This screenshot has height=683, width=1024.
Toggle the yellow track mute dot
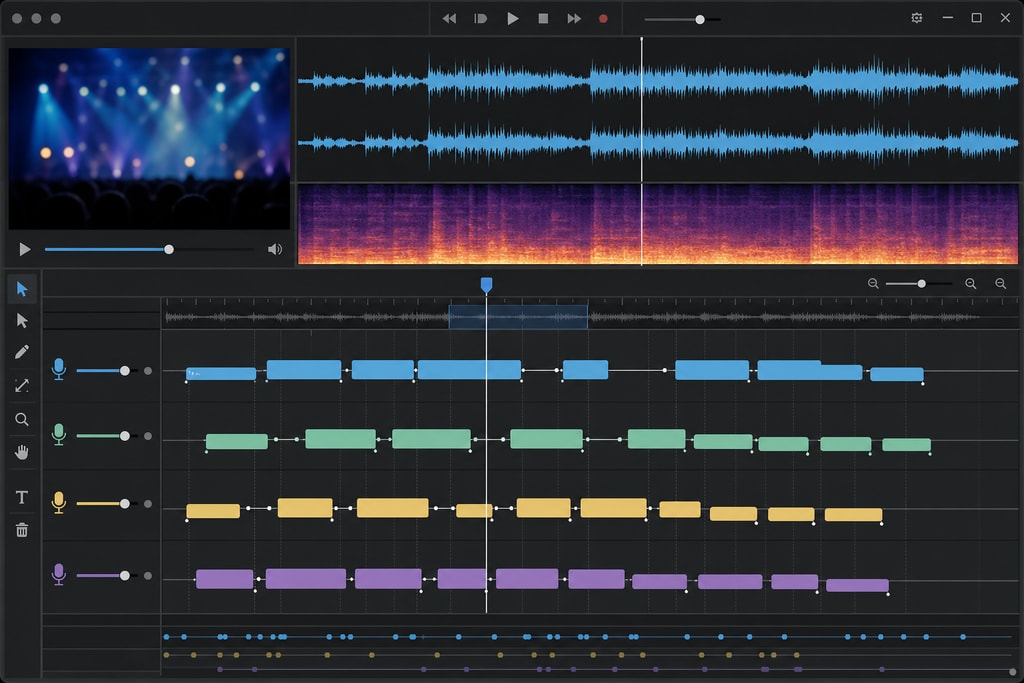pos(148,504)
